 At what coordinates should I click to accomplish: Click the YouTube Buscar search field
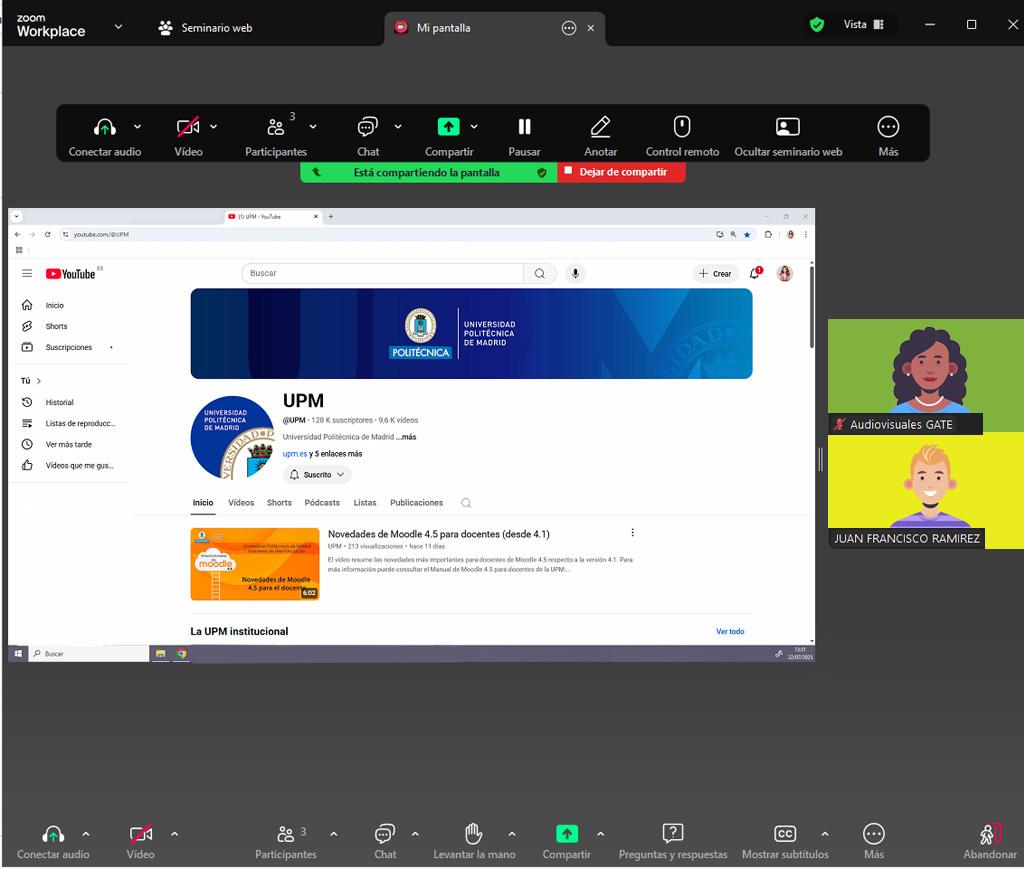tap(382, 274)
